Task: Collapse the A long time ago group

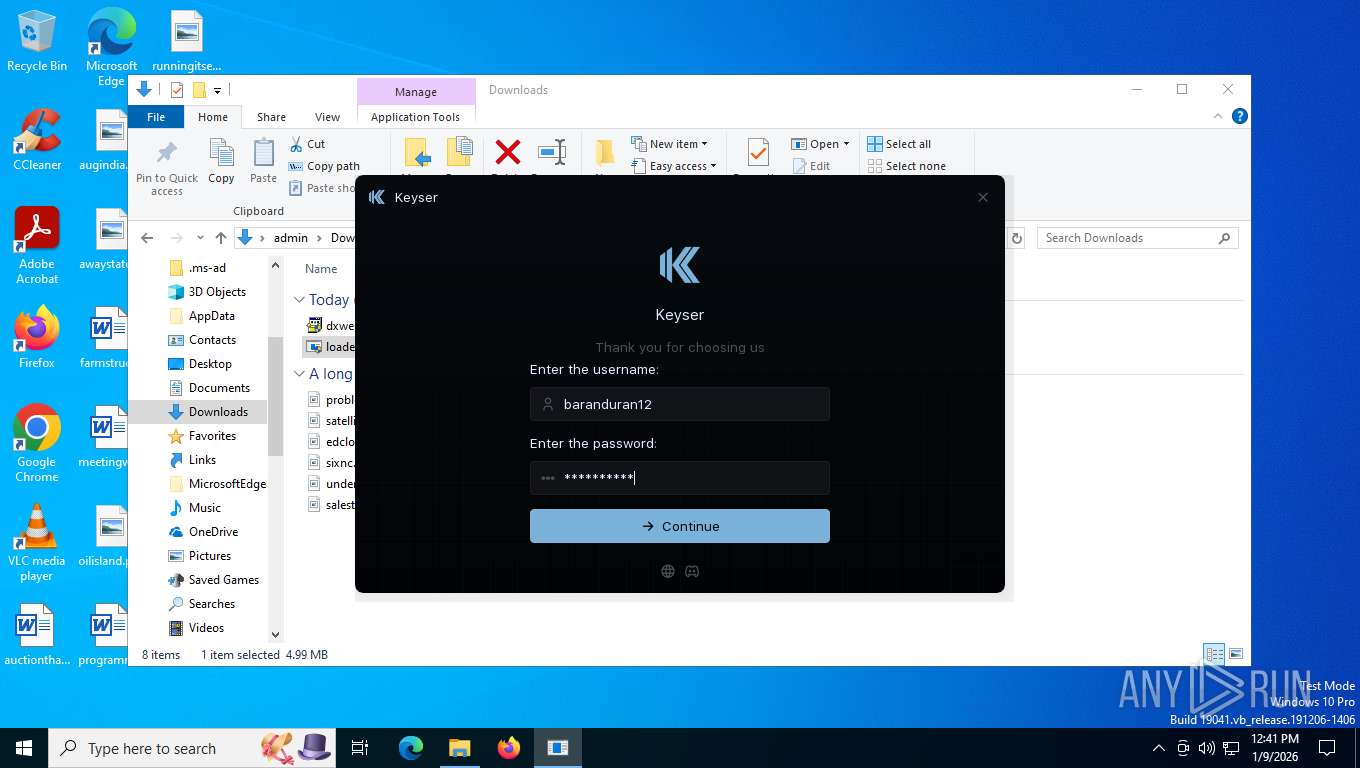Action: coord(299,374)
